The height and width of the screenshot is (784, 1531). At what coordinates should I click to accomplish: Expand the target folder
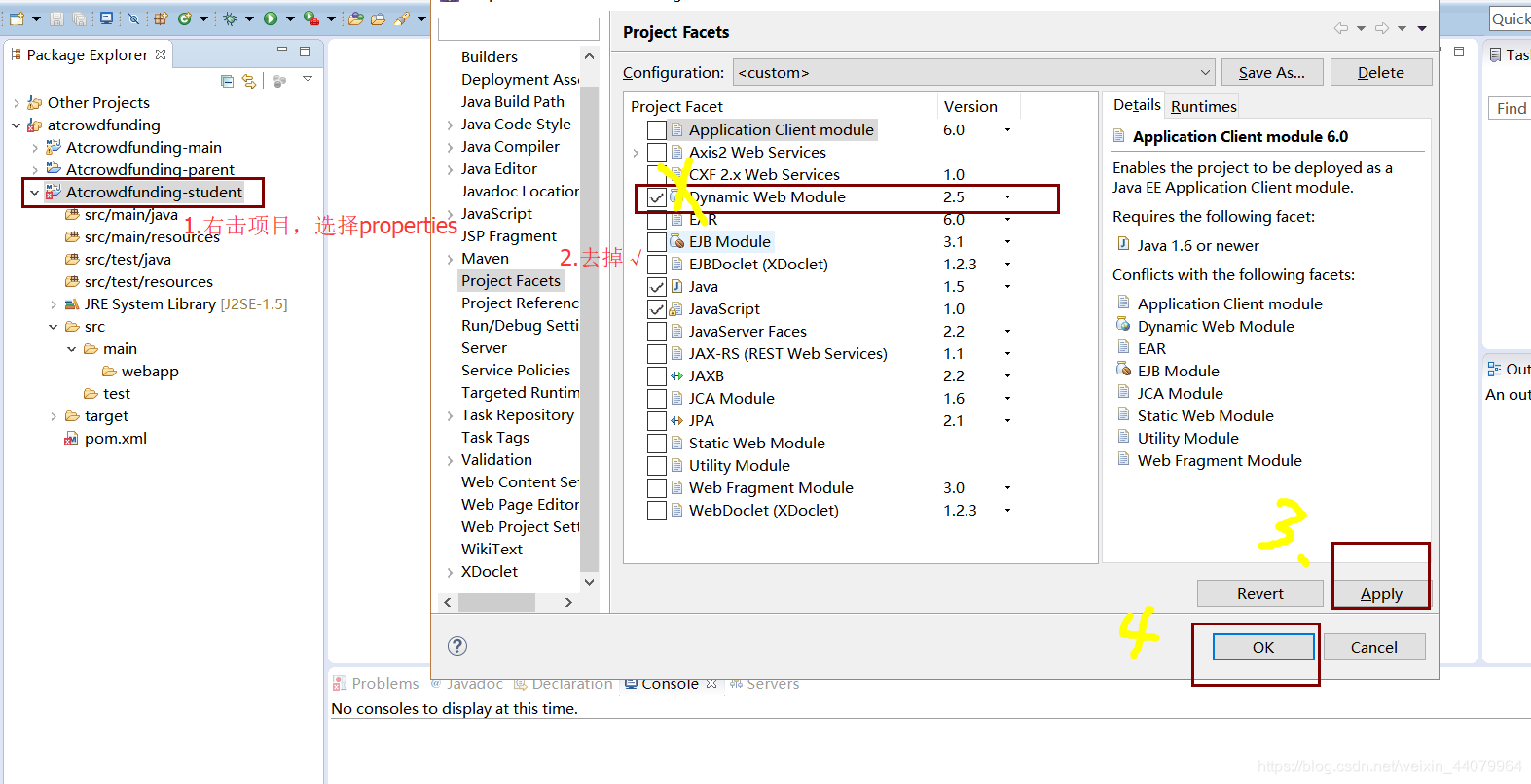[54, 416]
